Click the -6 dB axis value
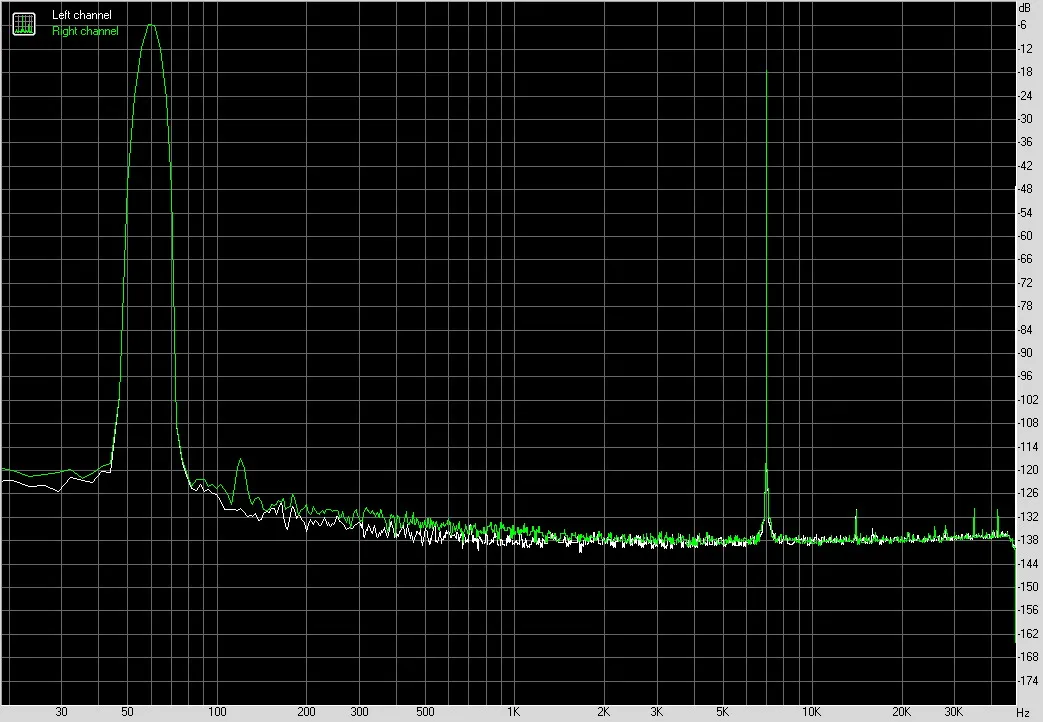Screen dimensions: 1043x722 pos(1023,25)
